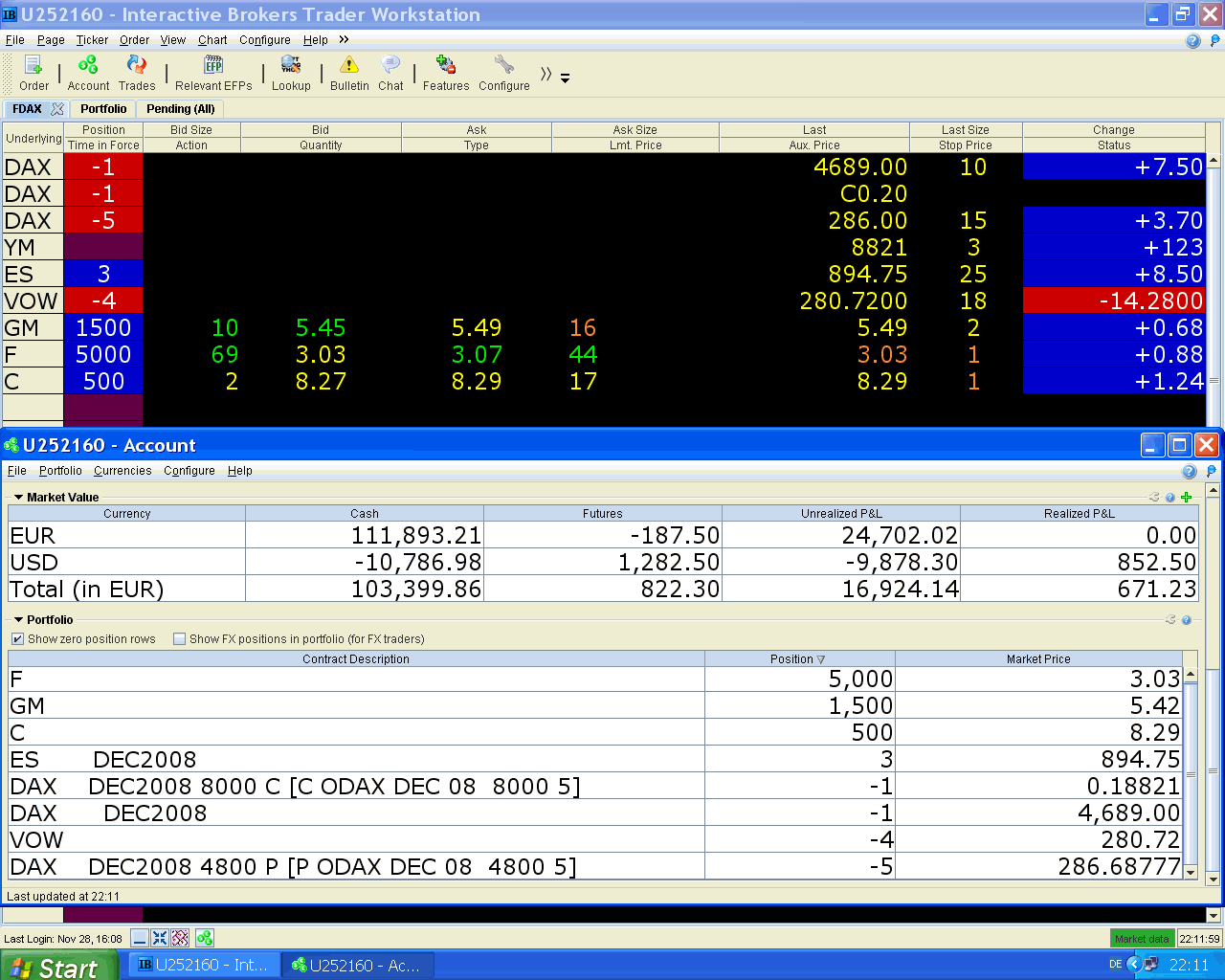This screenshot has height=980, width=1225.
Task: Open the toolbar options dropdown arrow
Action: (x=566, y=78)
